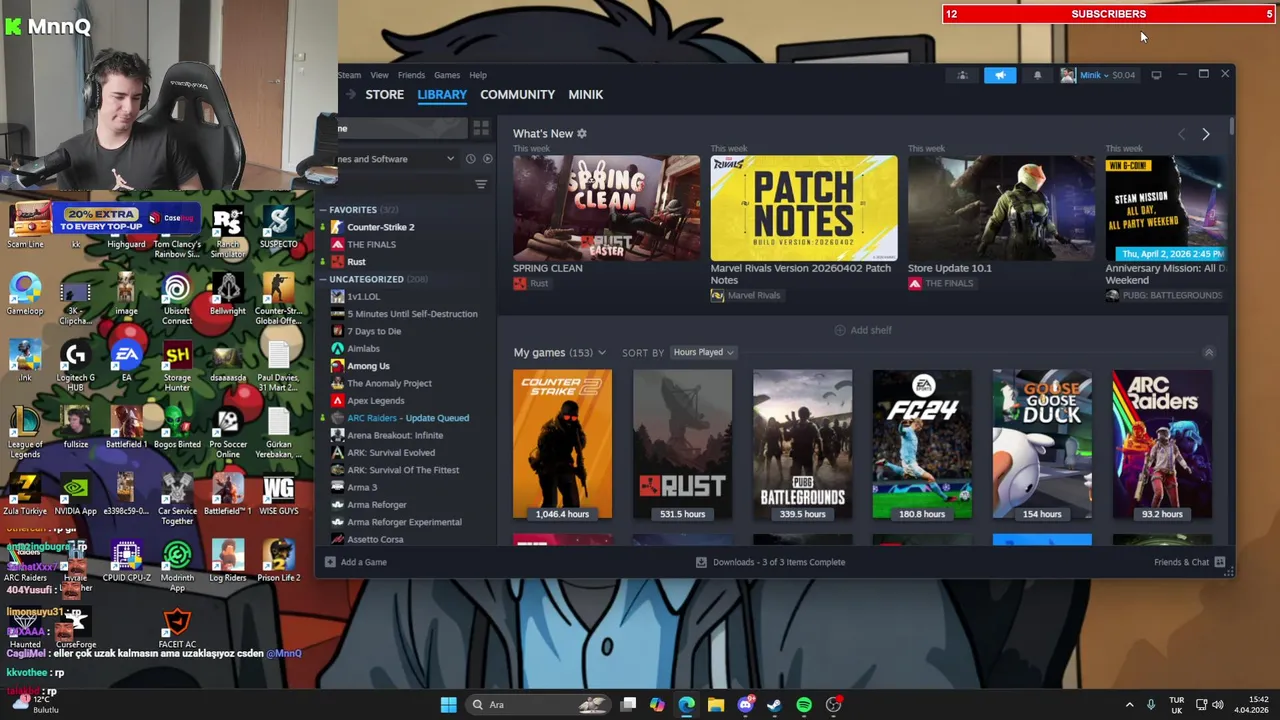Change the Hours Played sort dropdown

pos(703,352)
